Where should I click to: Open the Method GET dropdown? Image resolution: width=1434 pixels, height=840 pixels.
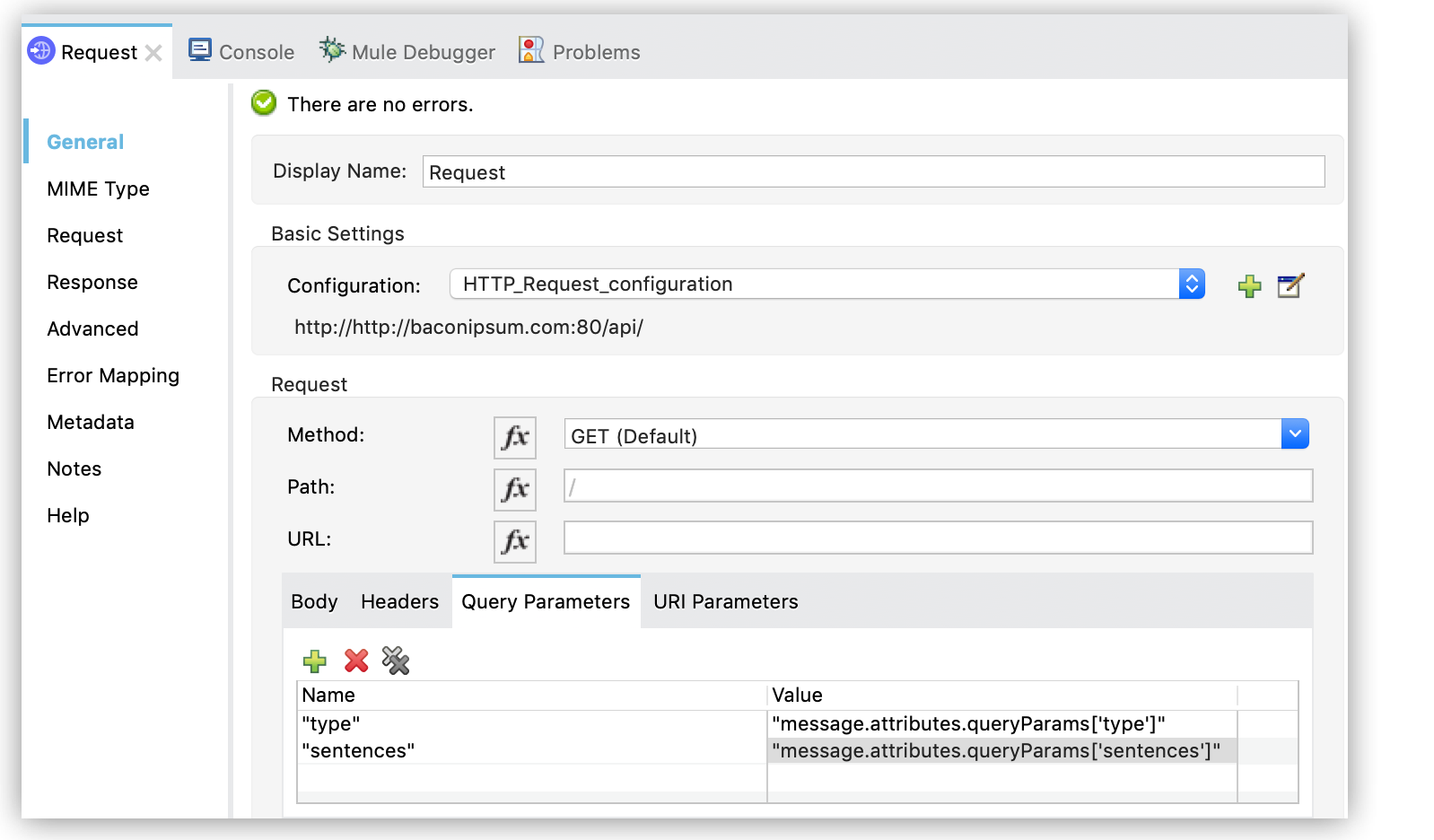[1294, 434]
